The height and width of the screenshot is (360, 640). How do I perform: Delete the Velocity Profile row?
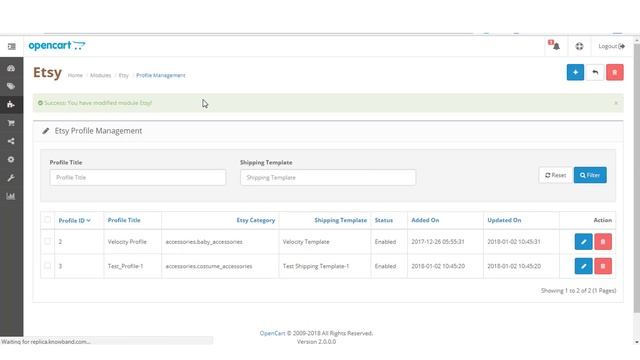[x=603, y=242]
